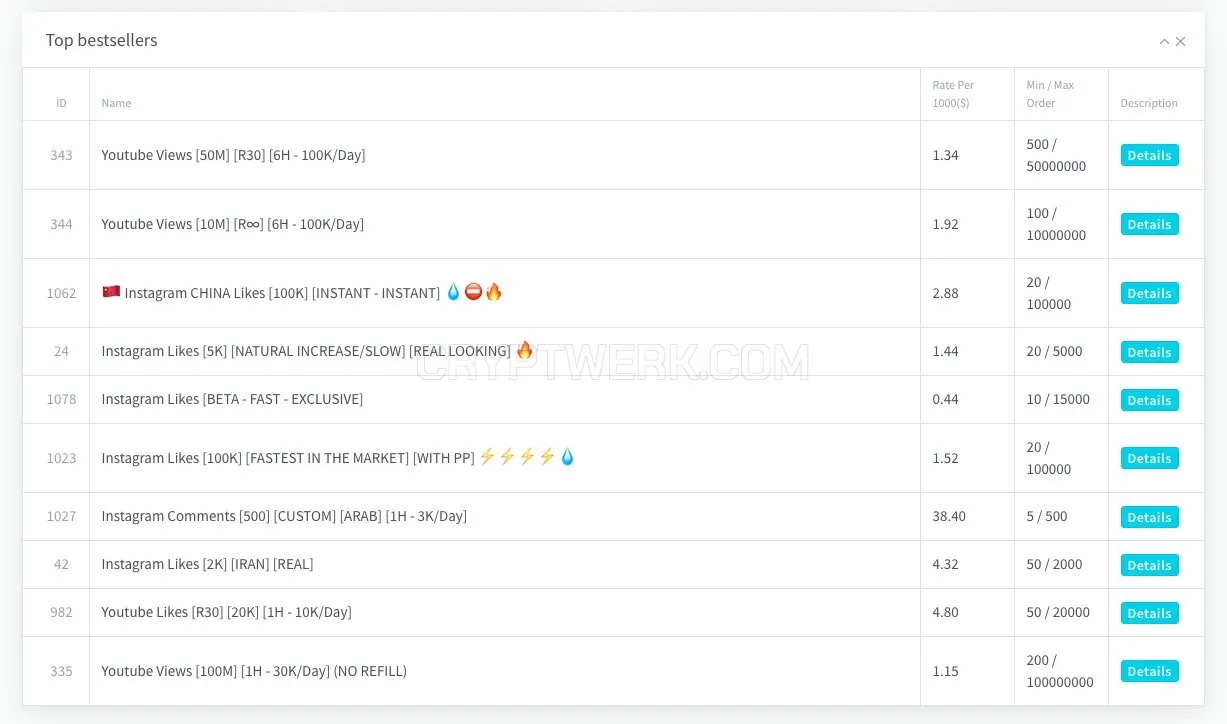This screenshot has height=724, width=1227.
Task: Click 'Youtube Views [100M] (NO REFILL)' name
Action: pyautogui.click(x=254, y=671)
